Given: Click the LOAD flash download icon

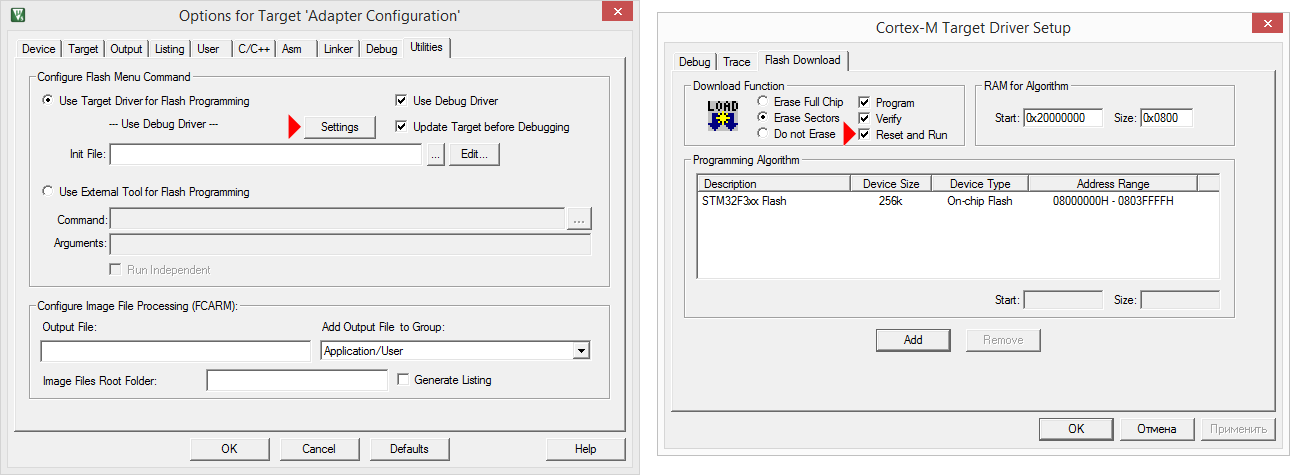Looking at the screenshot, I should (722, 118).
